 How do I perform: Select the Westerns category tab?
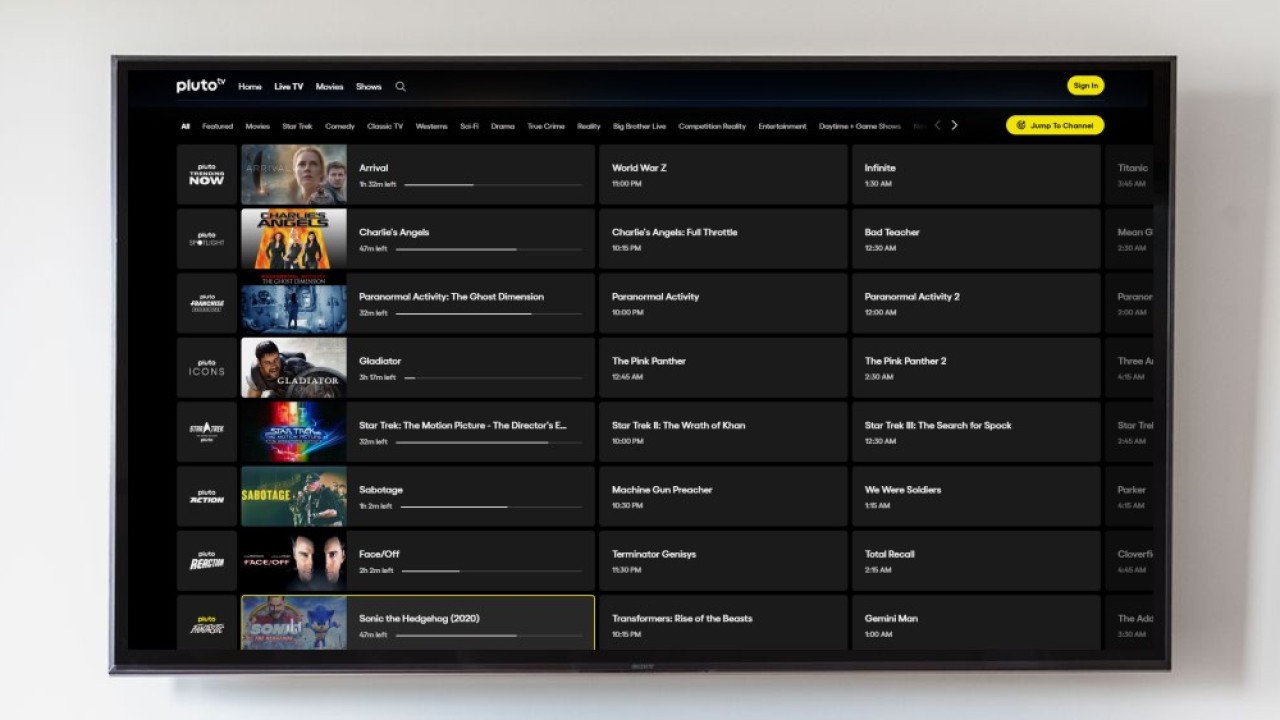pos(432,127)
